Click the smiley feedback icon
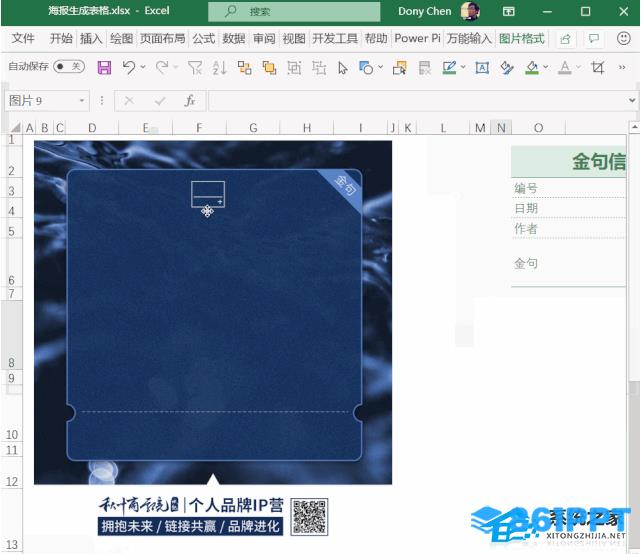641x554 pixels. (x=623, y=39)
